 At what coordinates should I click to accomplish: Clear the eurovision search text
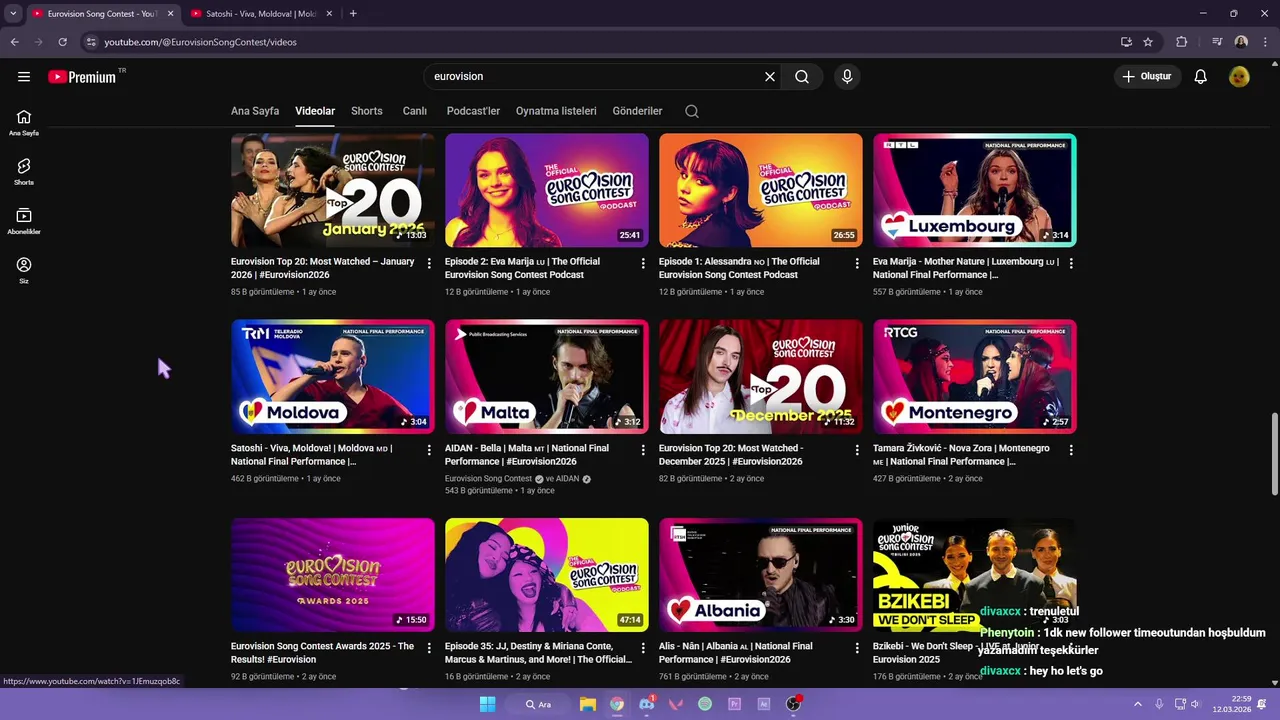pos(770,76)
